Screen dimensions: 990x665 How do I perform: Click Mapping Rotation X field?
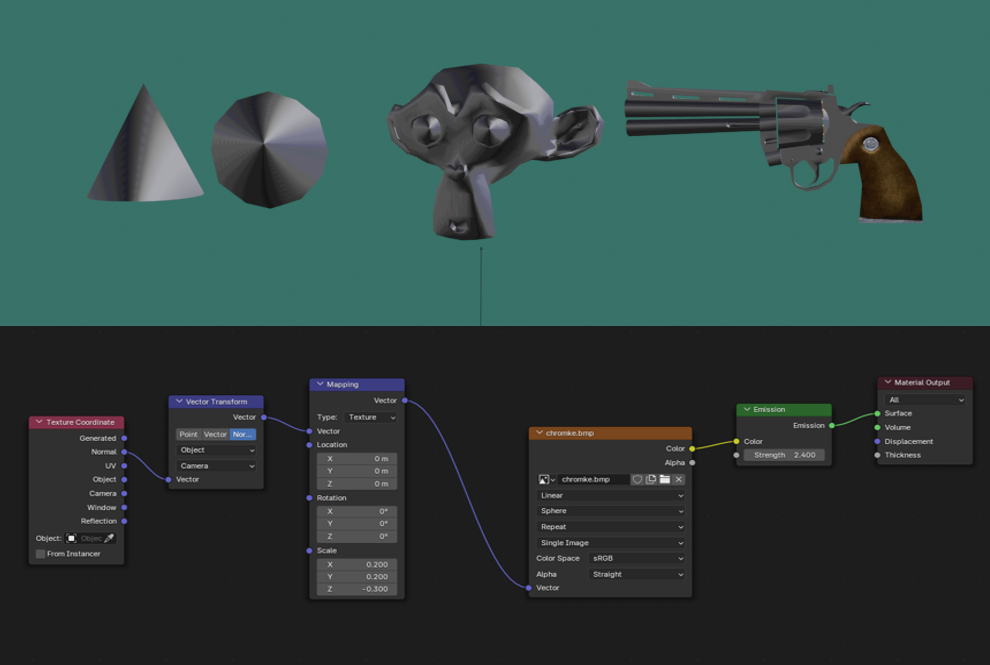[x=357, y=512]
